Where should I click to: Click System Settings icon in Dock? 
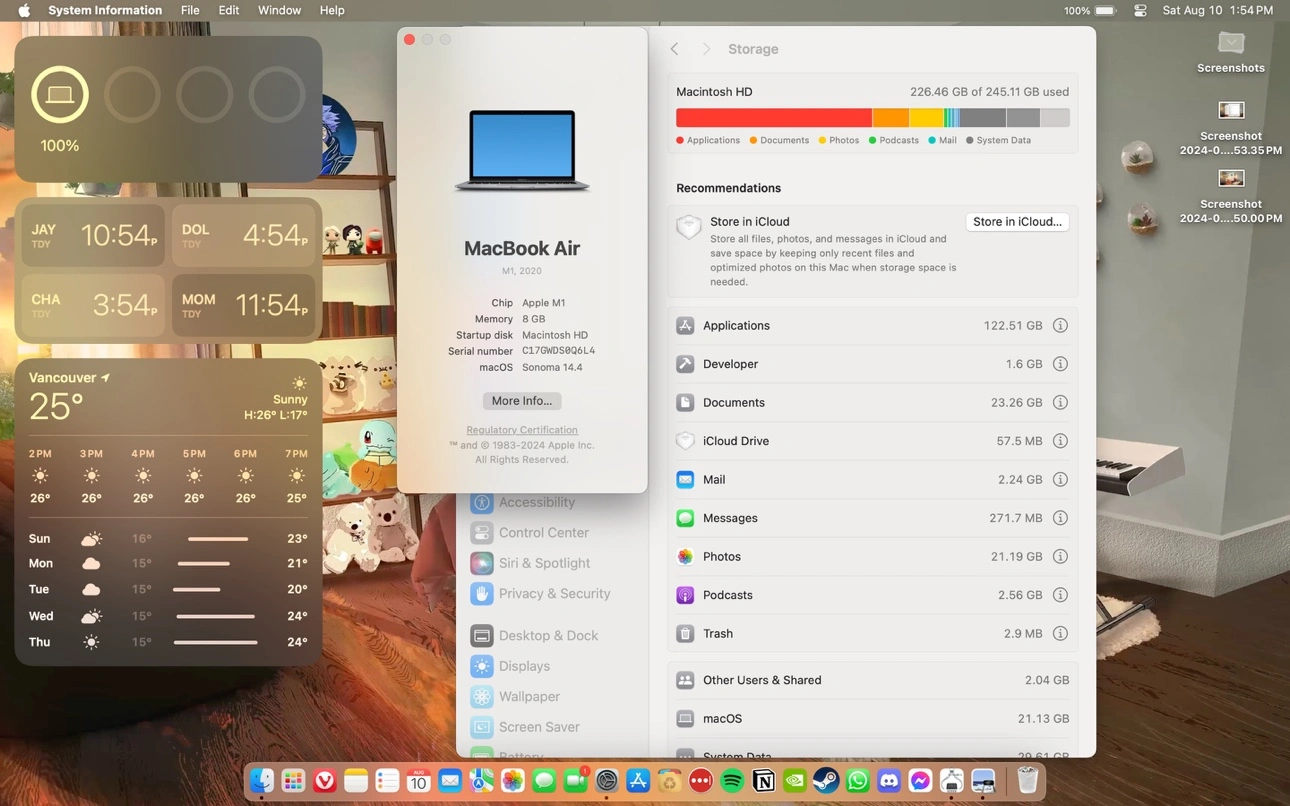(607, 780)
